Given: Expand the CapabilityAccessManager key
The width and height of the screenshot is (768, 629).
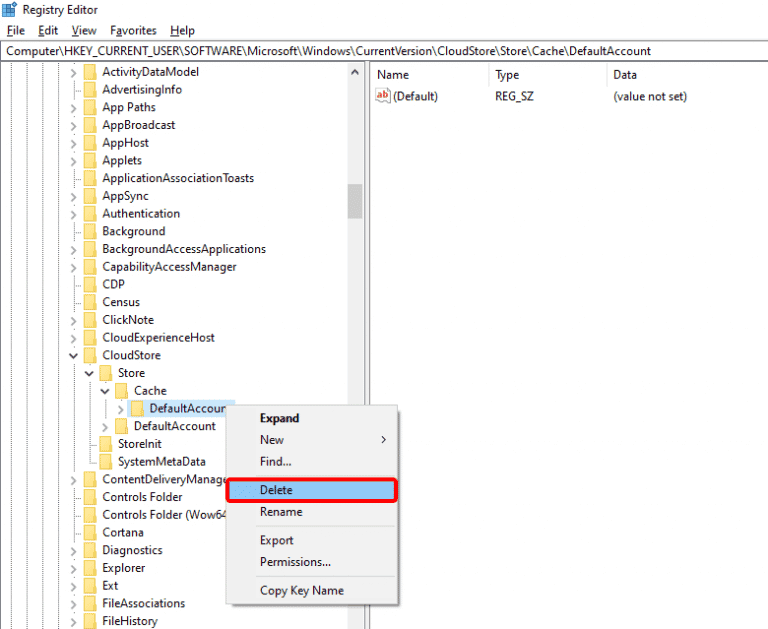Looking at the screenshot, I should tap(73, 267).
